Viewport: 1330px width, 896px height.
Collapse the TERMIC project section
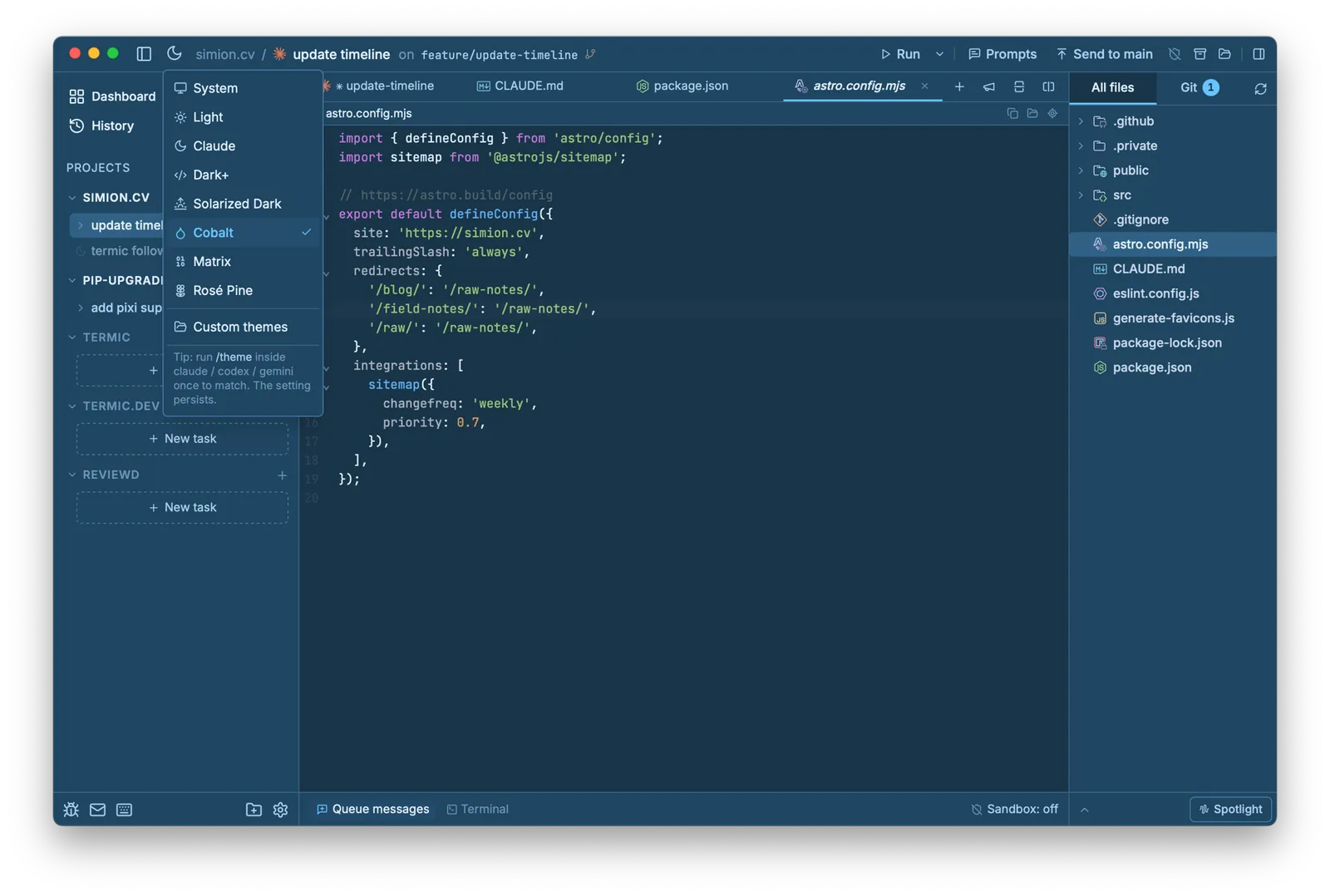[72, 337]
